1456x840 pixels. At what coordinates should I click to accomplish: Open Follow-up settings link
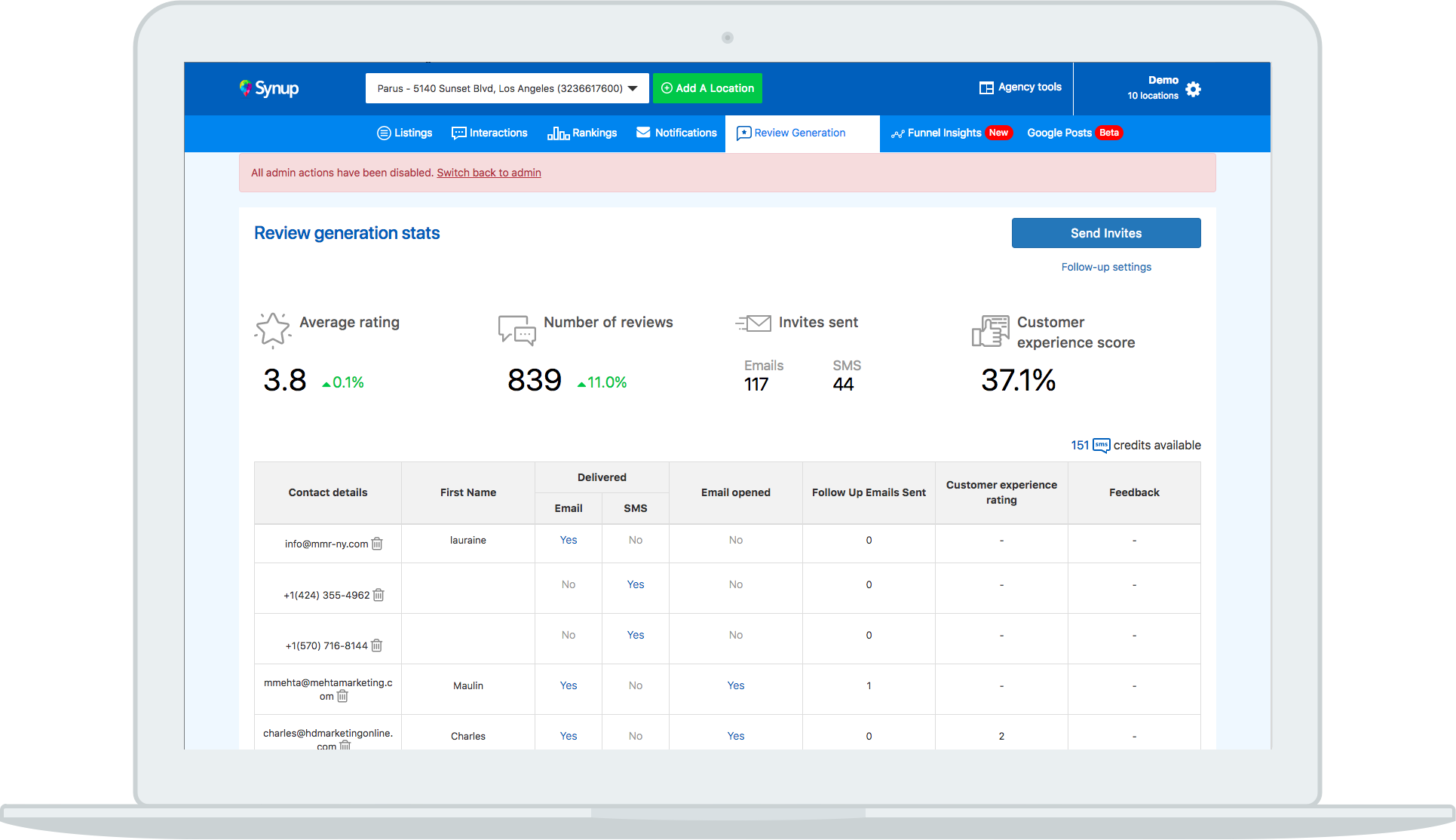click(1106, 267)
